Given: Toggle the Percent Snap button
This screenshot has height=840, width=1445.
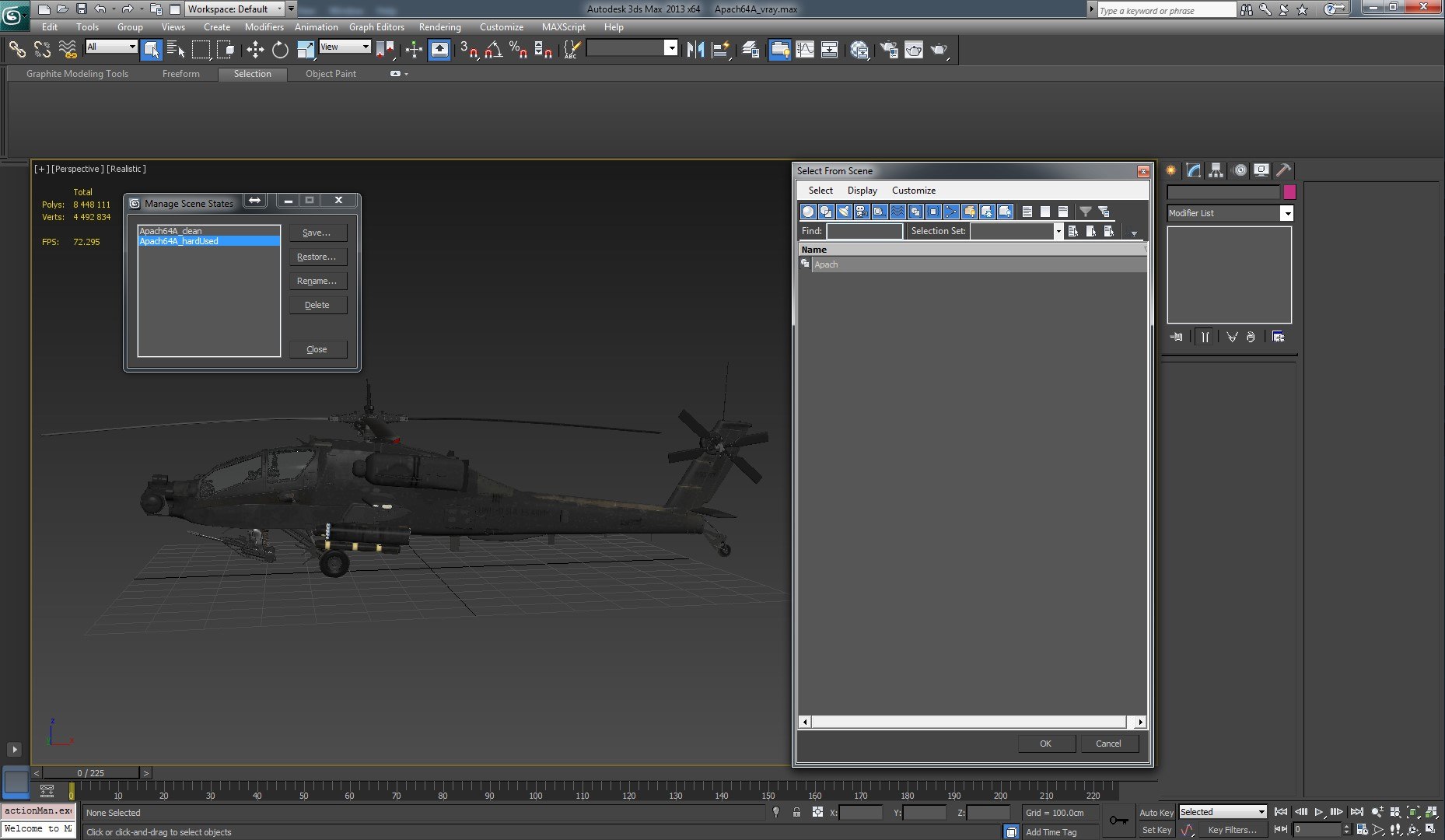Looking at the screenshot, I should pyautogui.click(x=518, y=50).
